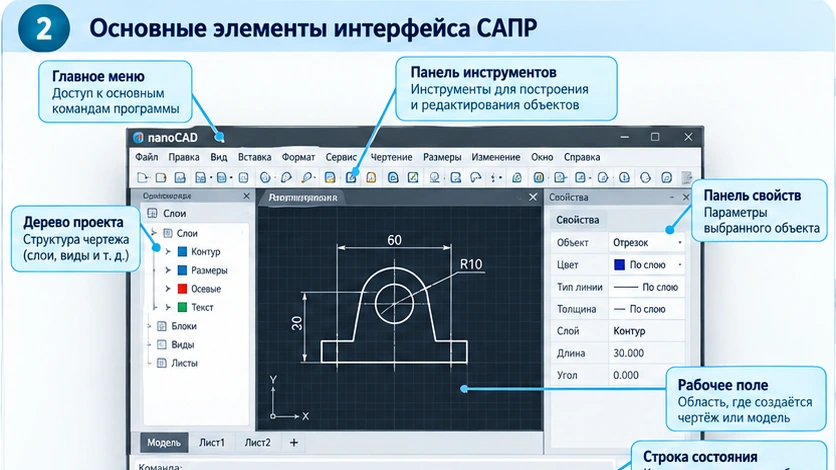Image resolution: width=836 pixels, height=470 pixels.
Task: Open the Справка menu
Action: point(582,157)
